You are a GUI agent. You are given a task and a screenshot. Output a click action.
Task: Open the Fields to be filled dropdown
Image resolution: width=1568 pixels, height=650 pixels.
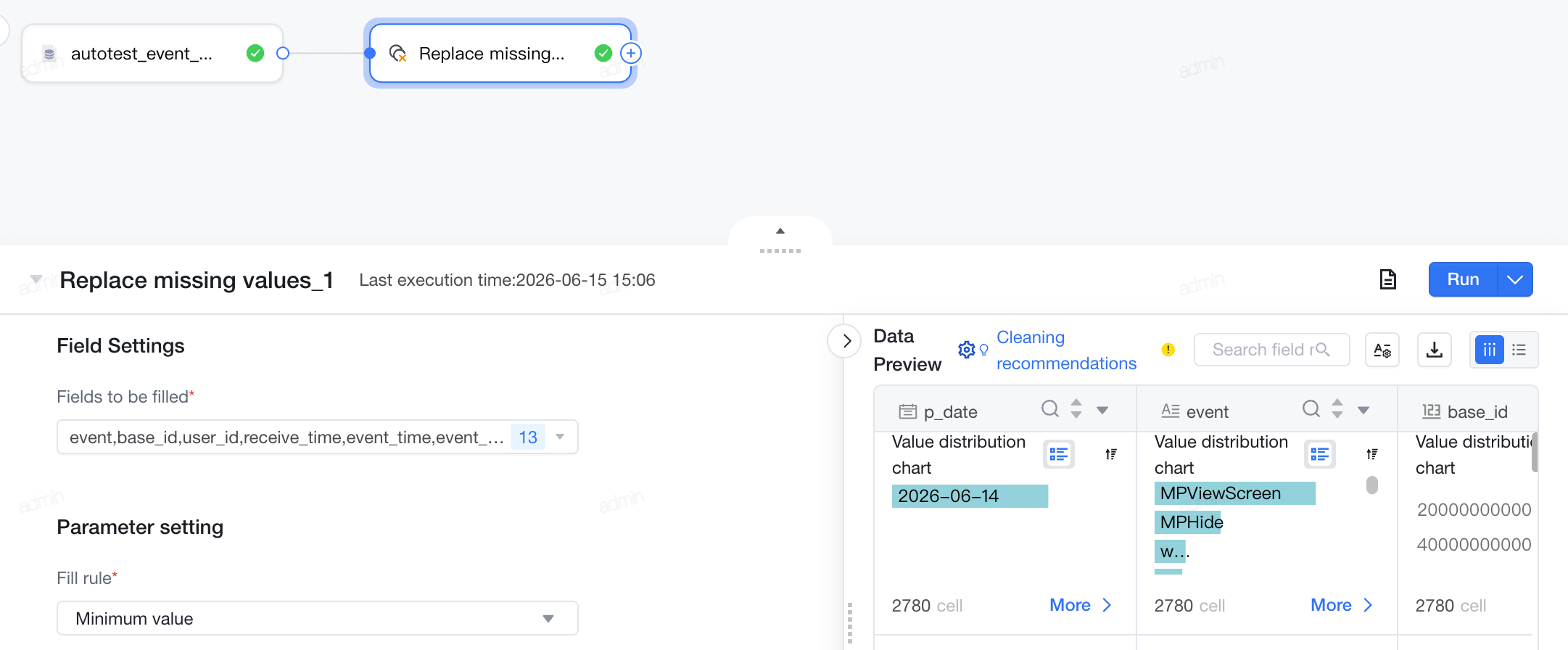tap(318, 437)
